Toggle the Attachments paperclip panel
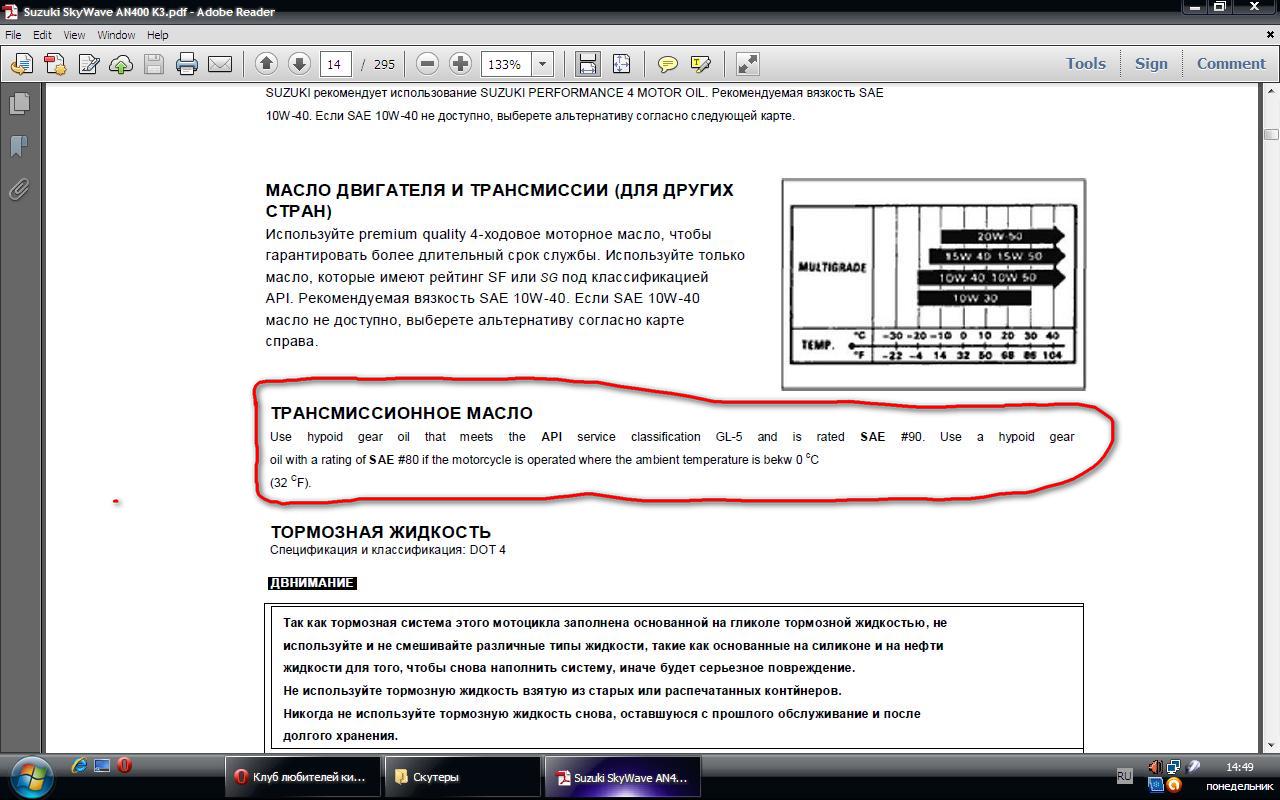 tap(19, 189)
